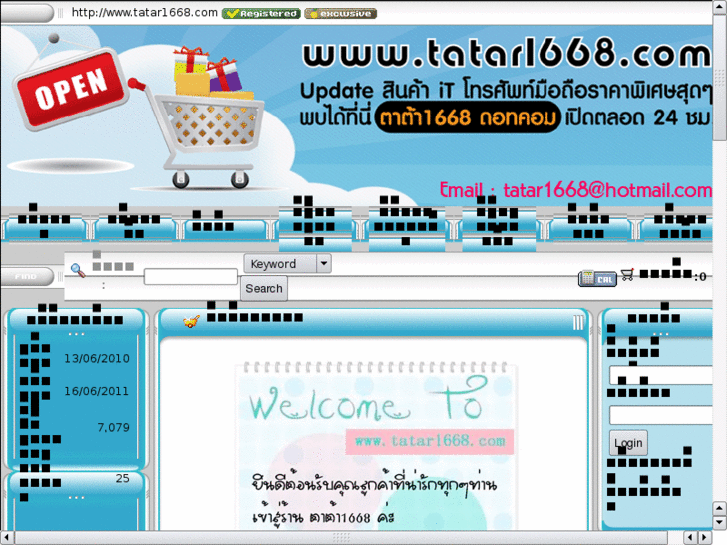Click the small cart icon in content header
Screen dimensions: 727x545
pos(191,321)
